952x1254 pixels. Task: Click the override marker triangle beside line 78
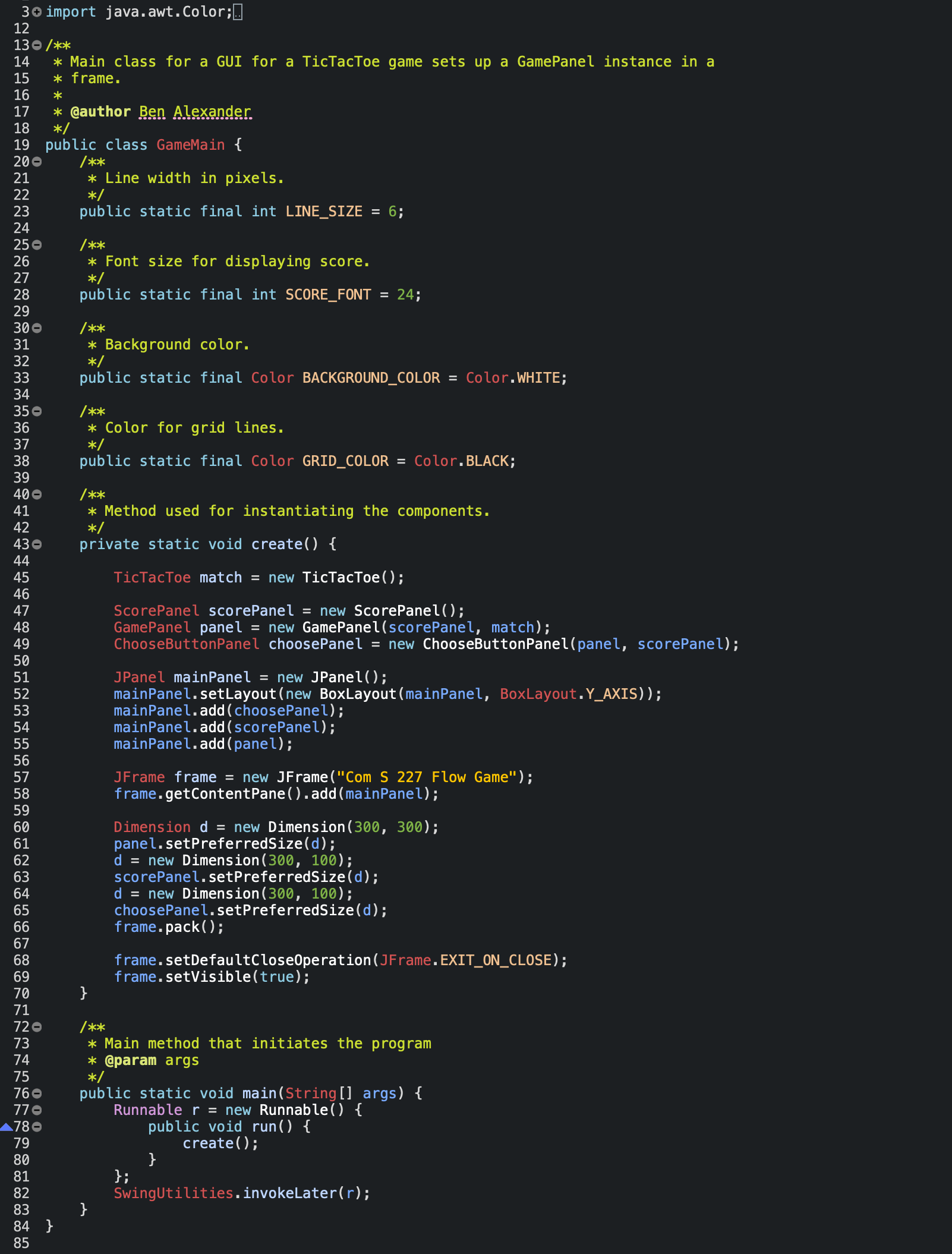7,1127
